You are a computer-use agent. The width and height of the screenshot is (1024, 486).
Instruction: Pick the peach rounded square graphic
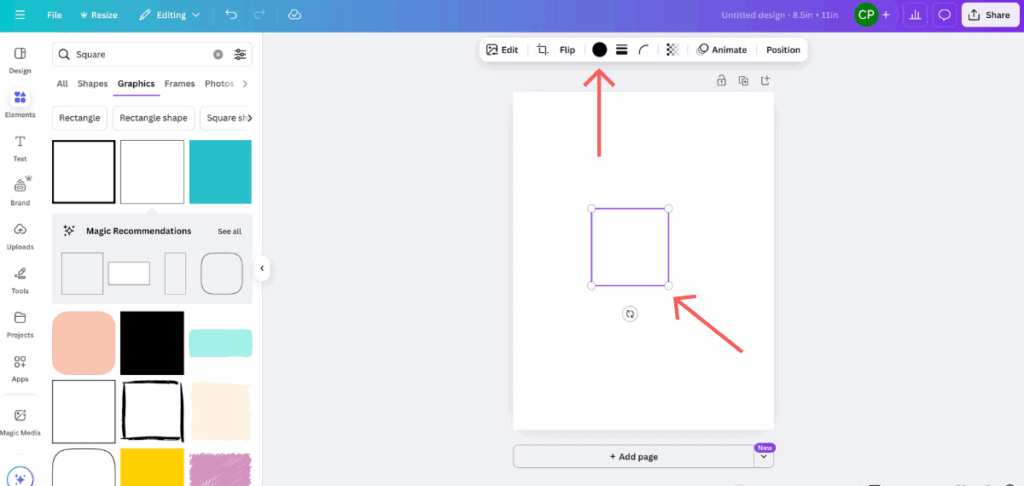tap(84, 343)
